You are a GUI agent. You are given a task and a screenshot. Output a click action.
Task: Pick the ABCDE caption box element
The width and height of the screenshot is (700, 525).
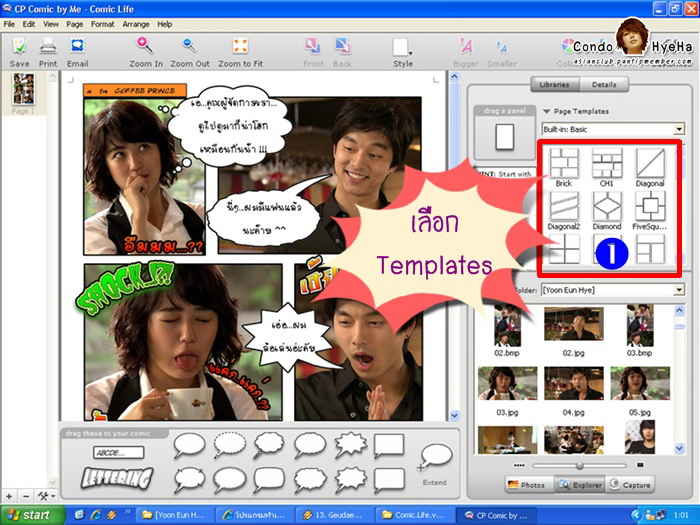[119, 452]
